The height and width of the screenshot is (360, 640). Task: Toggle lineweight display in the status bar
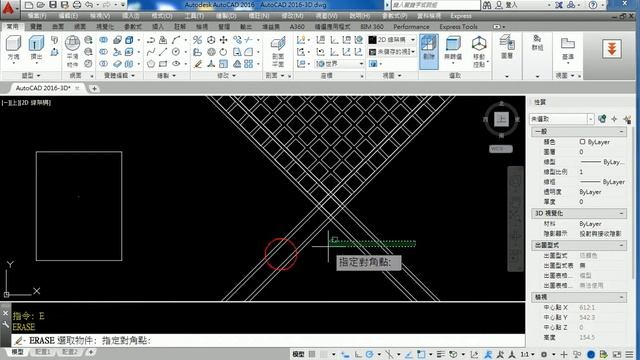(440, 354)
